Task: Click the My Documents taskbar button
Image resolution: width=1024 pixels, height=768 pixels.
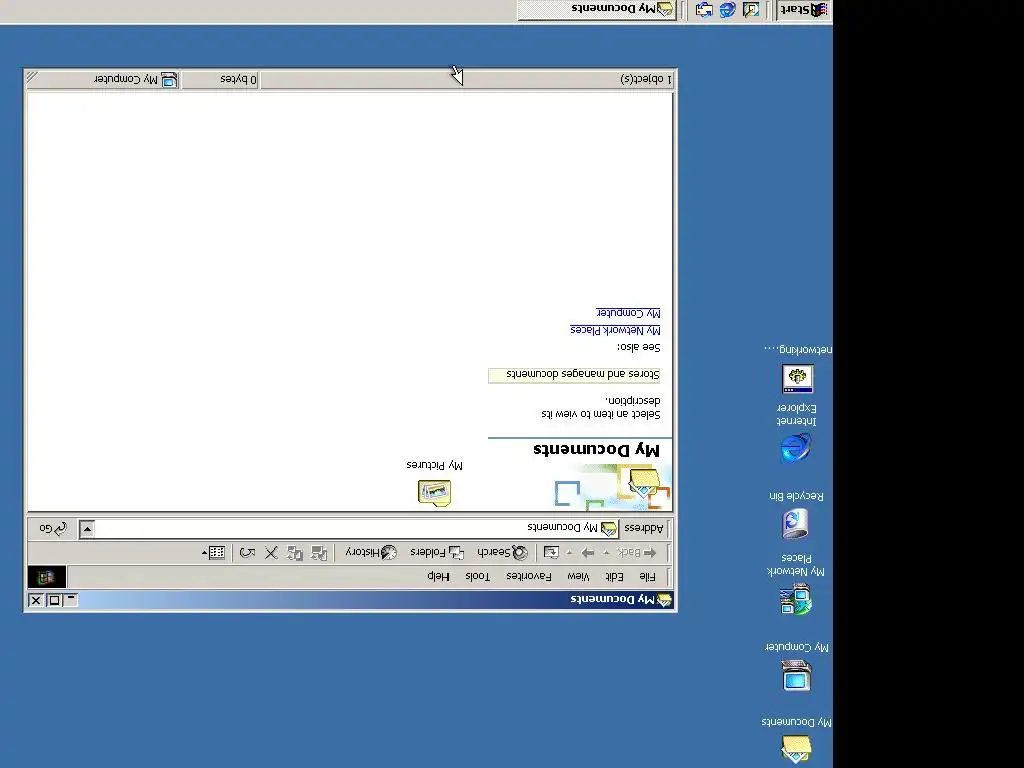Action: [x=597, y=10]
